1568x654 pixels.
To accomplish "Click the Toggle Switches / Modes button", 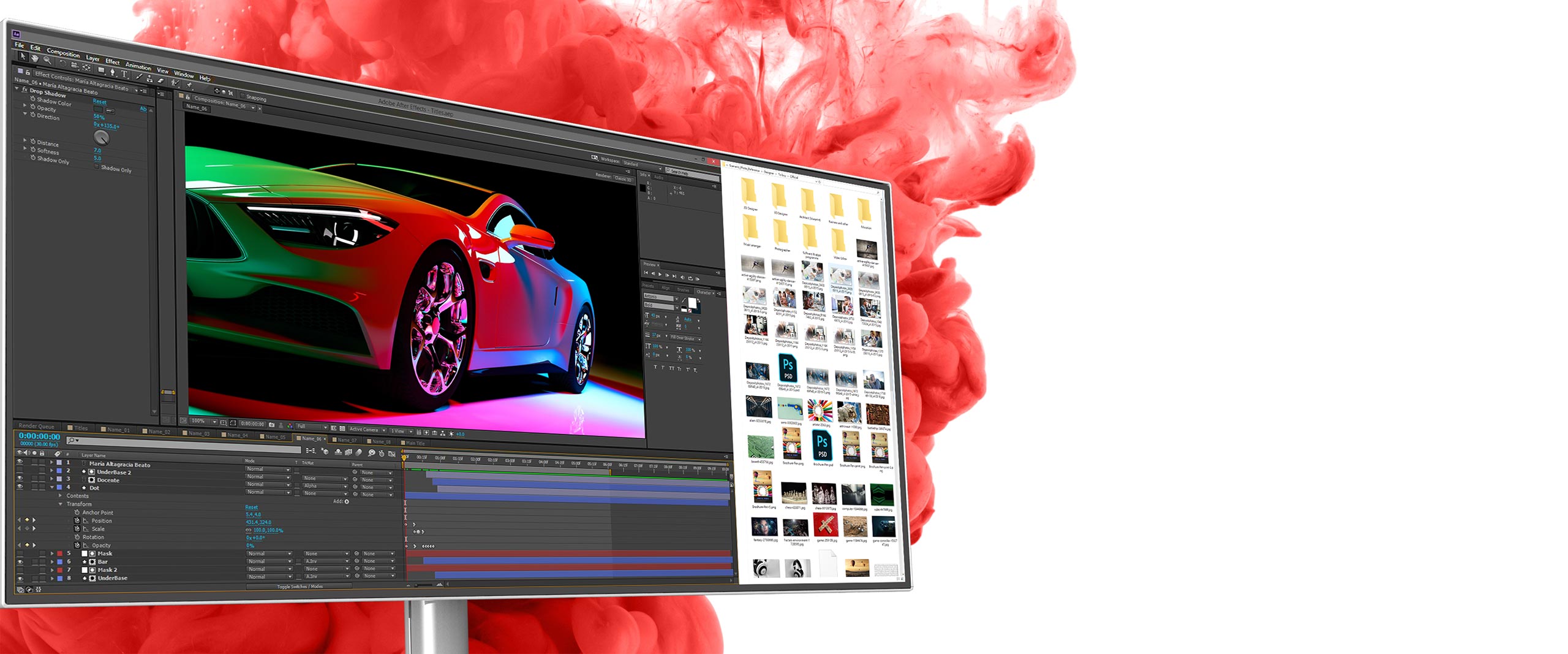I will [300, 587].
